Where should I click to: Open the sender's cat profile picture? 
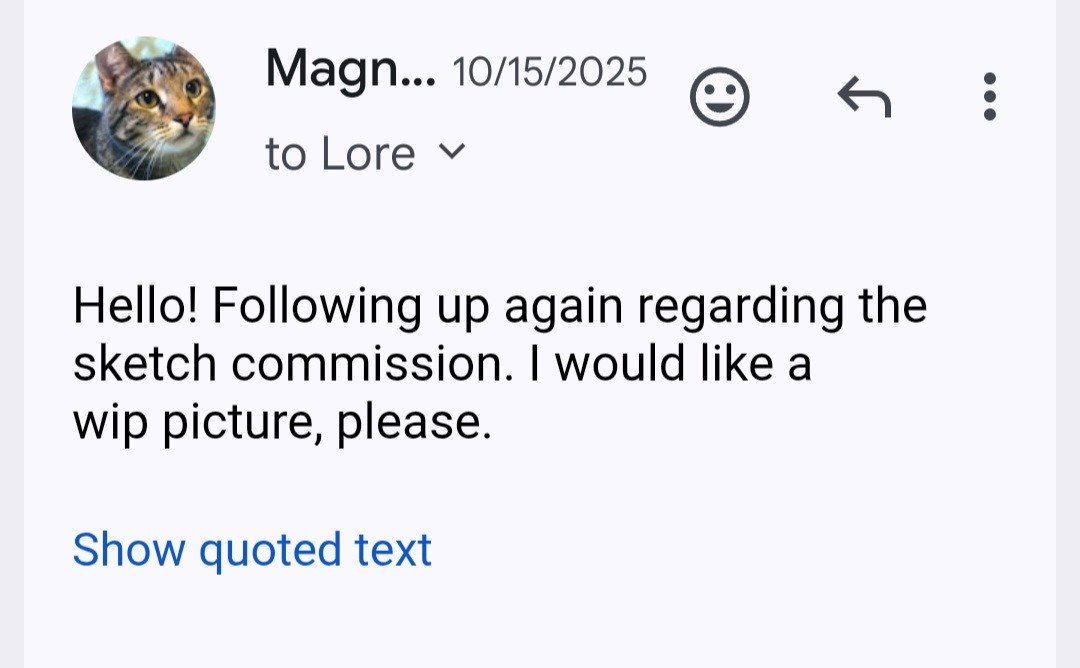[x=144, y=108]
